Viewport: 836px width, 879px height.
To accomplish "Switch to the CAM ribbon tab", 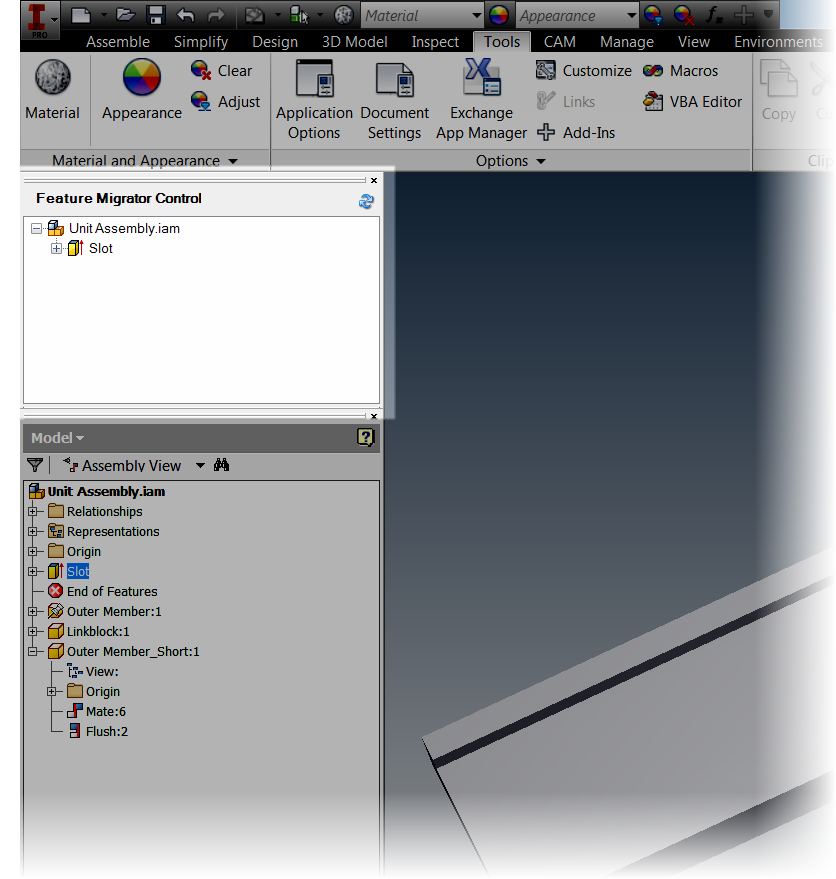I will click(559, 41).
